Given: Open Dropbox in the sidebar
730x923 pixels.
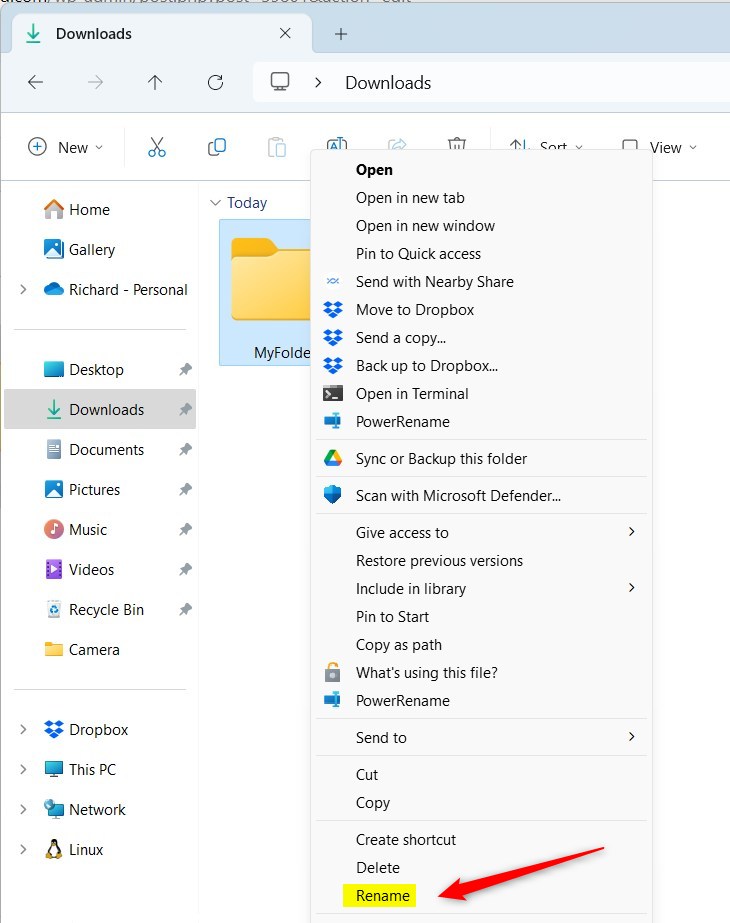Looking at the screenshot, I should [x=86, y=730].
